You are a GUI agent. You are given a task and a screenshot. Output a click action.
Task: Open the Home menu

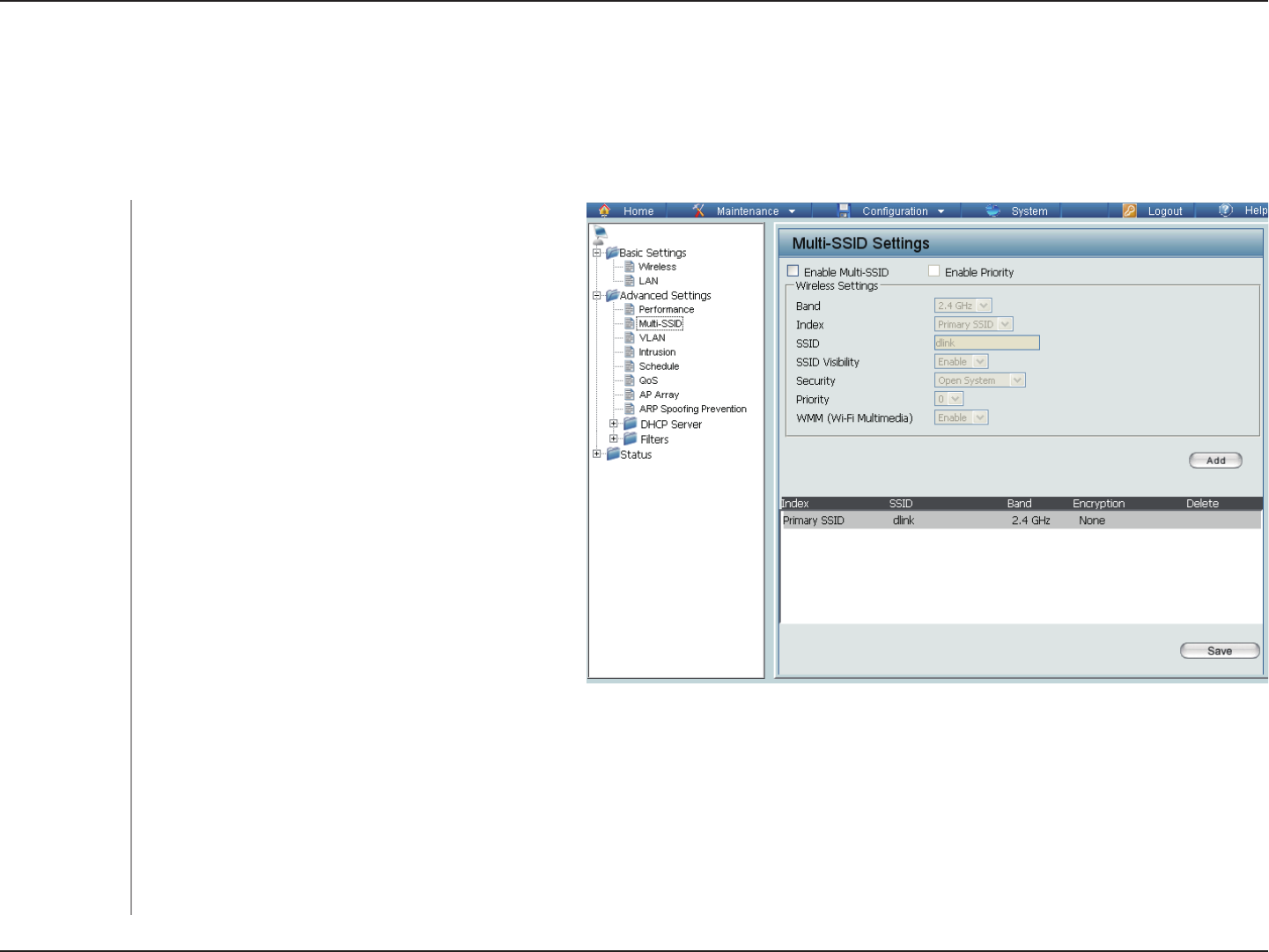click(638, 211)
